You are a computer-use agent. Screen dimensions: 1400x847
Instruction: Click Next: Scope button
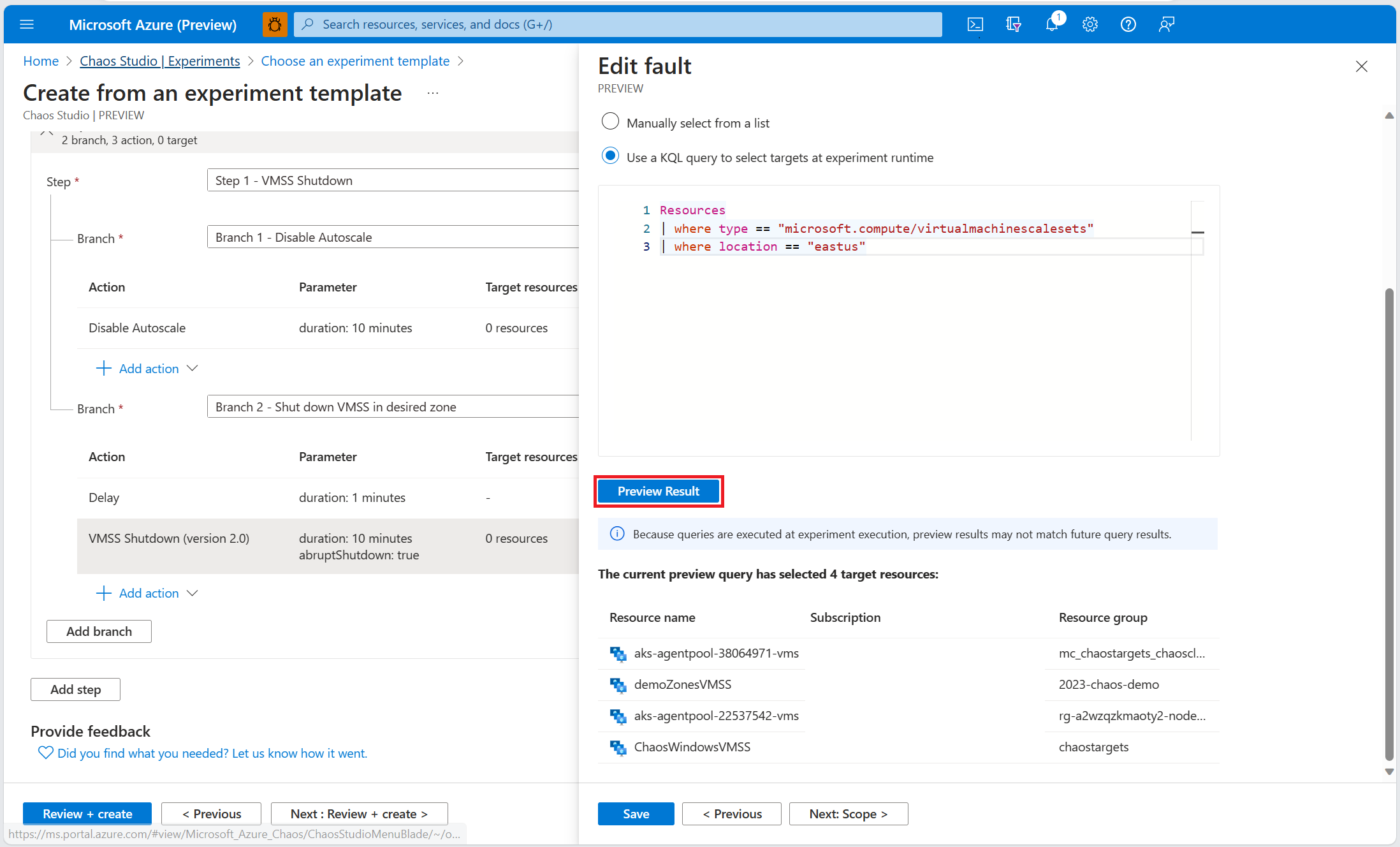click(848, 814)
